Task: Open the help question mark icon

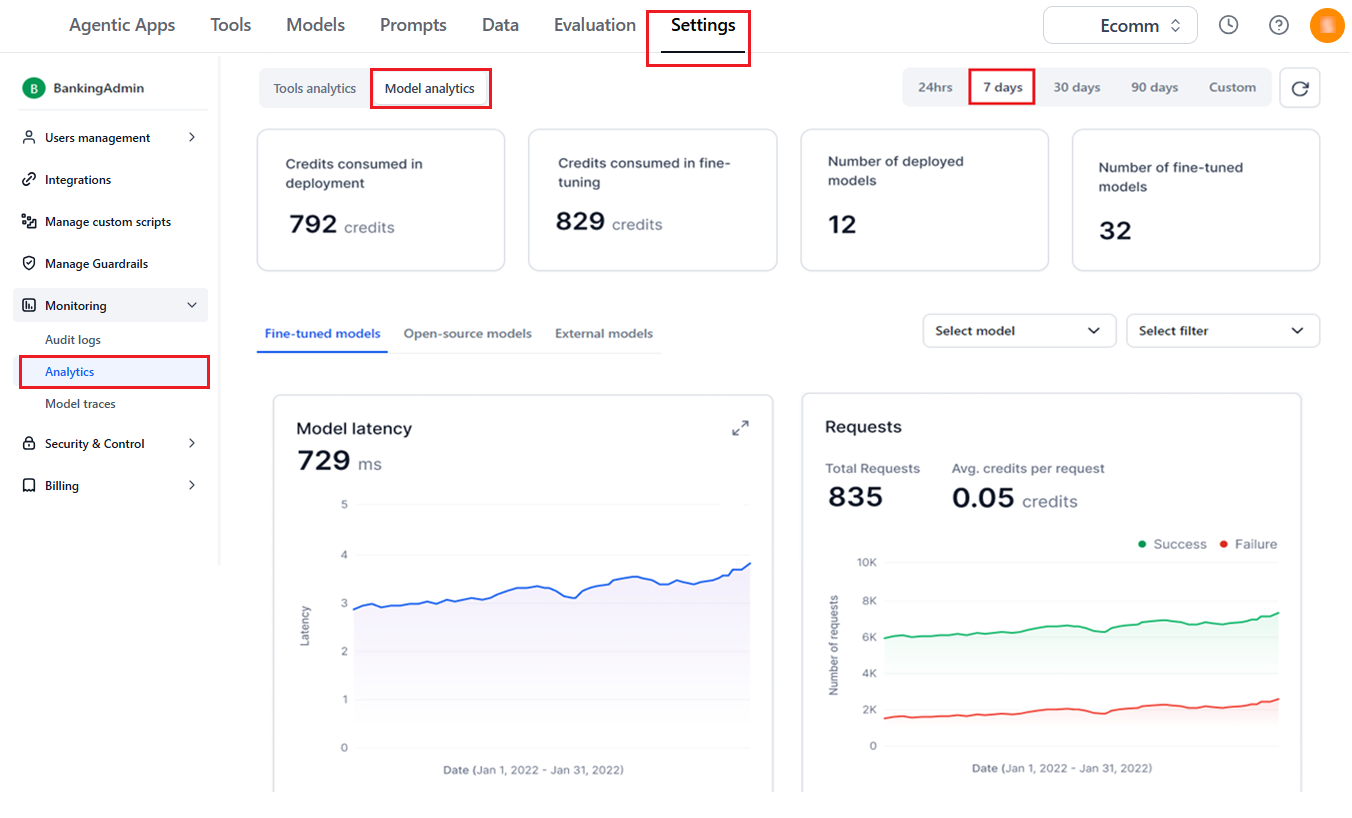Action: (1279, 25)
